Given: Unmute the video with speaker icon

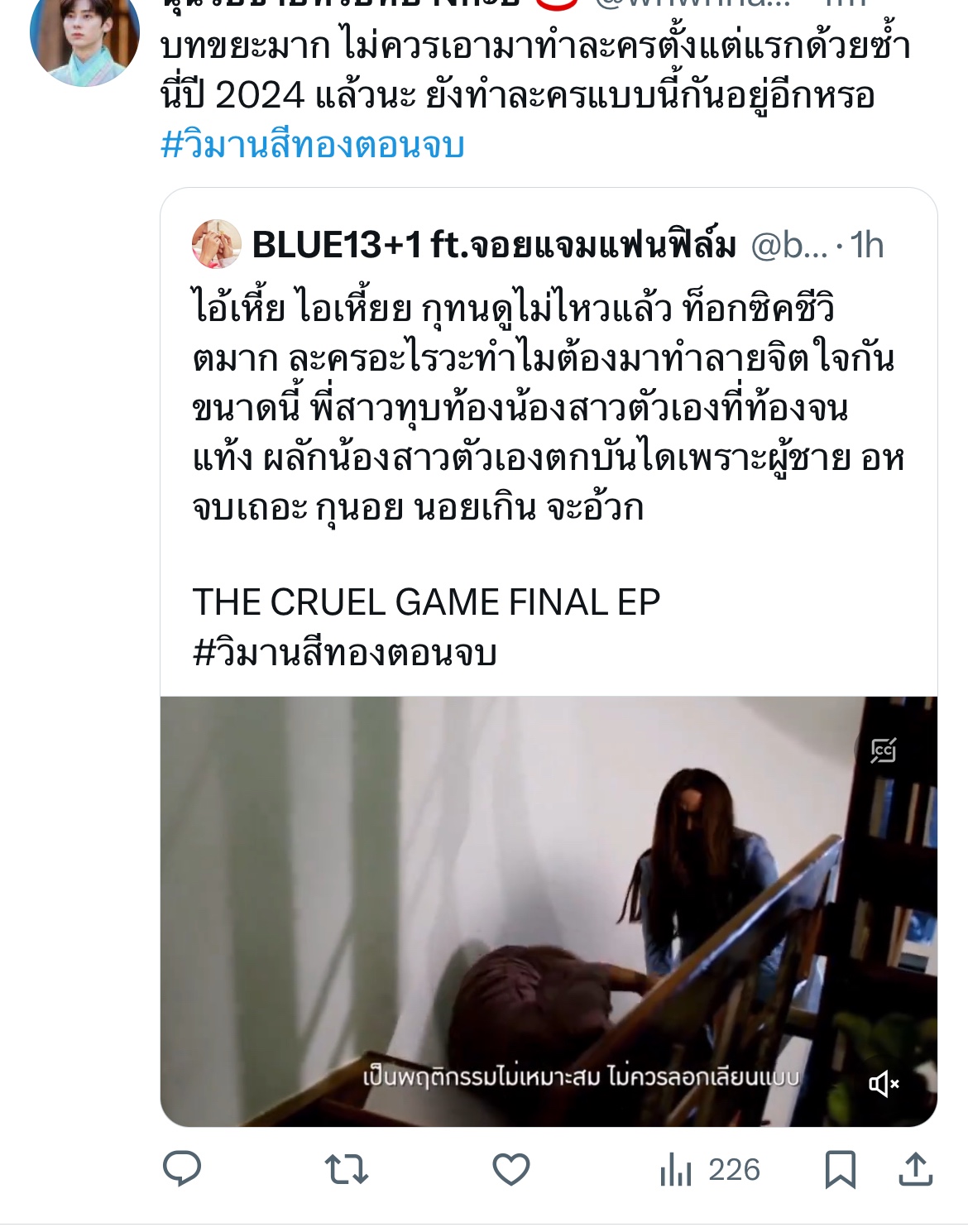Looking at the screenshot, I should (884, 1083).
